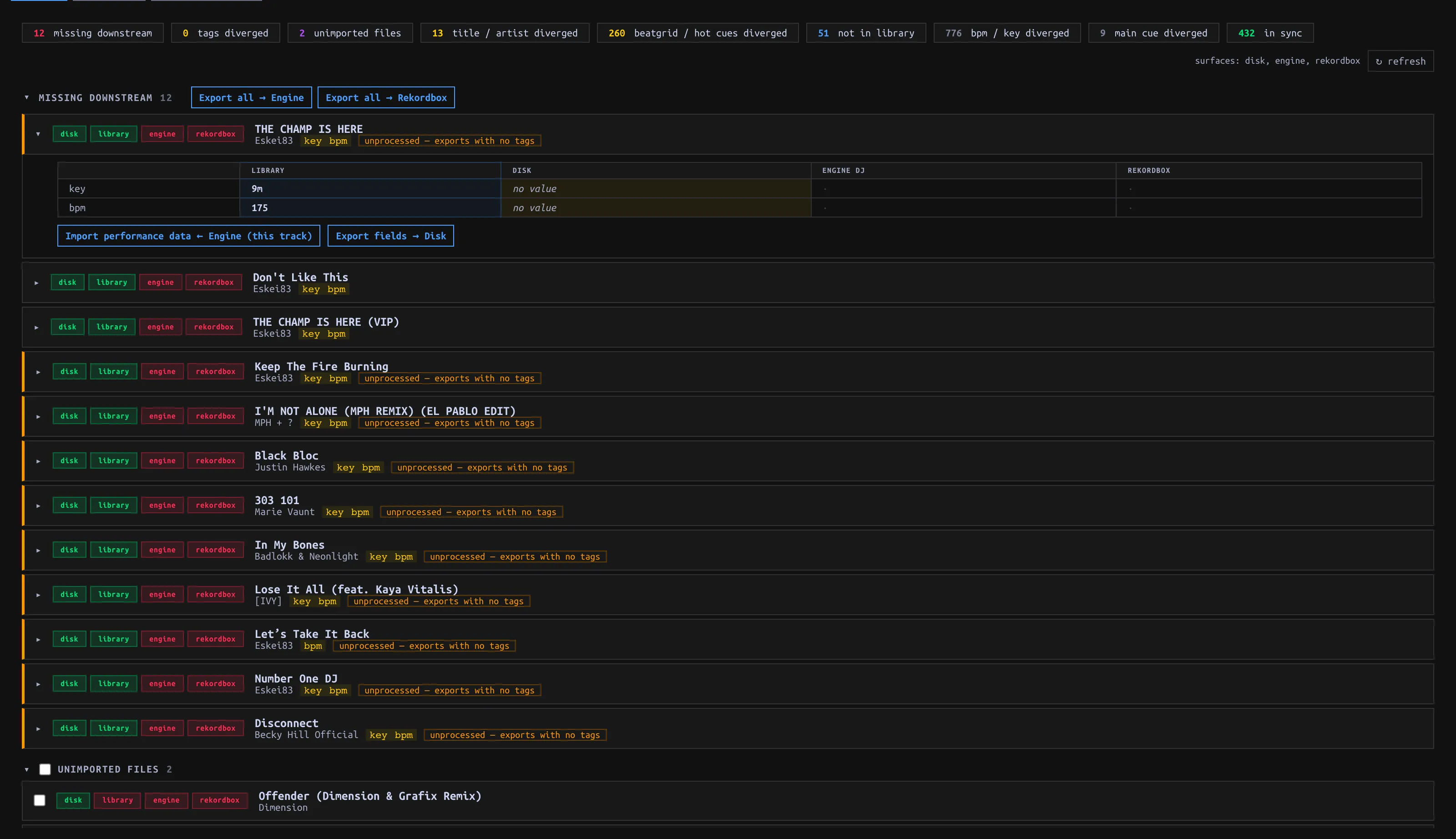This screenshot has height=839, width=1456.
Task: Expand the Don't Like This track row
Action: coord(36,283)
